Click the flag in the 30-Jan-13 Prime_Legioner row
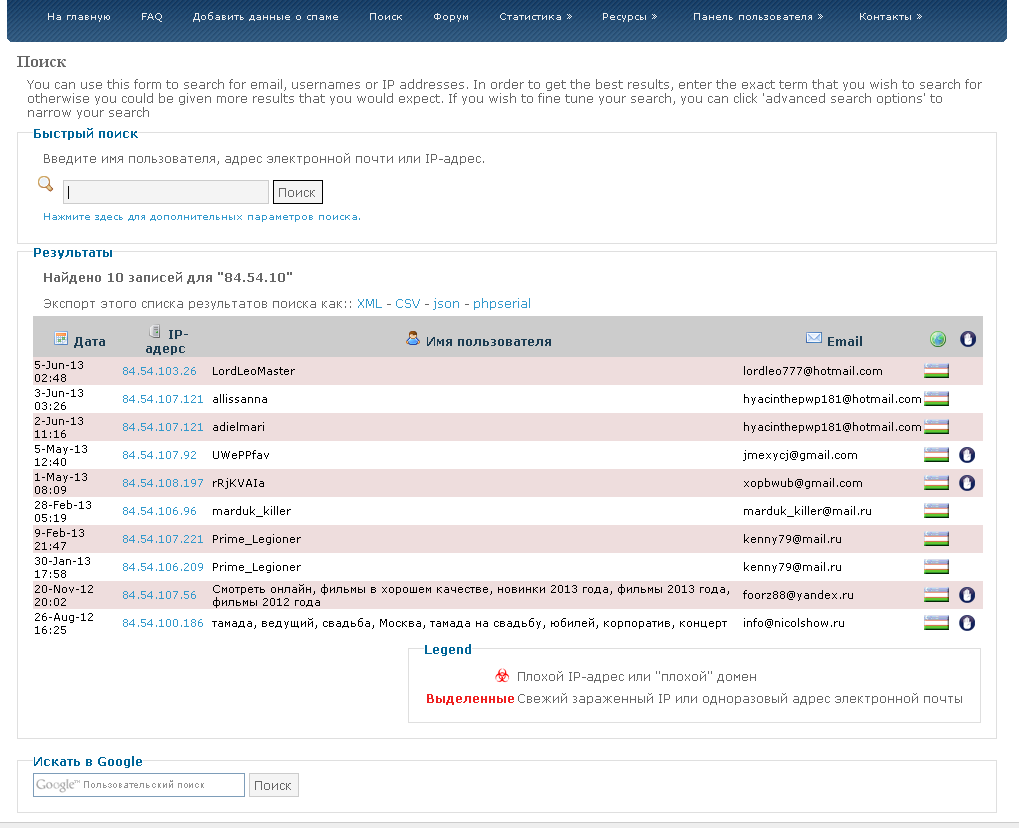This screenshot has height=828, width=1019. pyautogui.click(x=936, y=567)
